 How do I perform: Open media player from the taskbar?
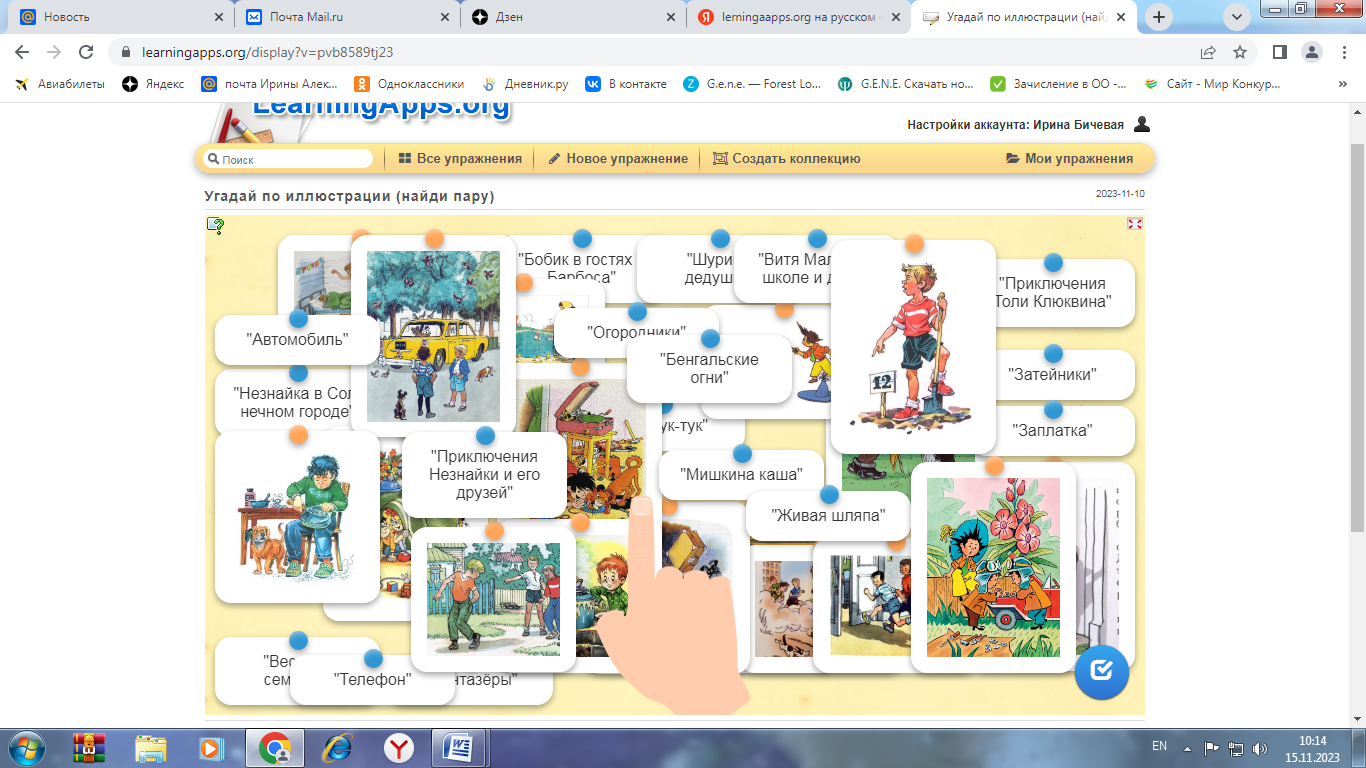pyautogui.click(x=213, y=747)
